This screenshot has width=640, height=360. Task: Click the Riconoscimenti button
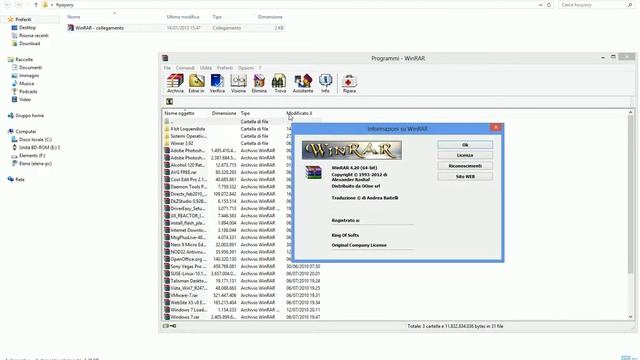465,166
